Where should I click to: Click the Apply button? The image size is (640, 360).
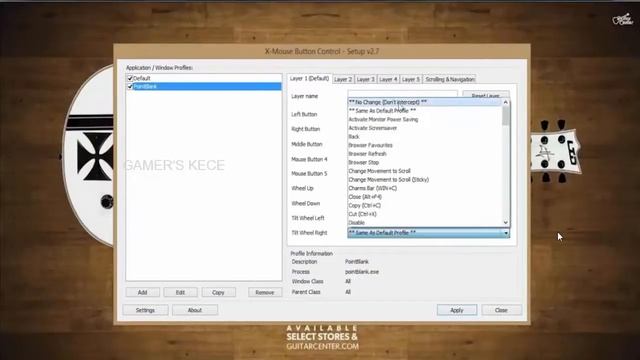(457, 310)
